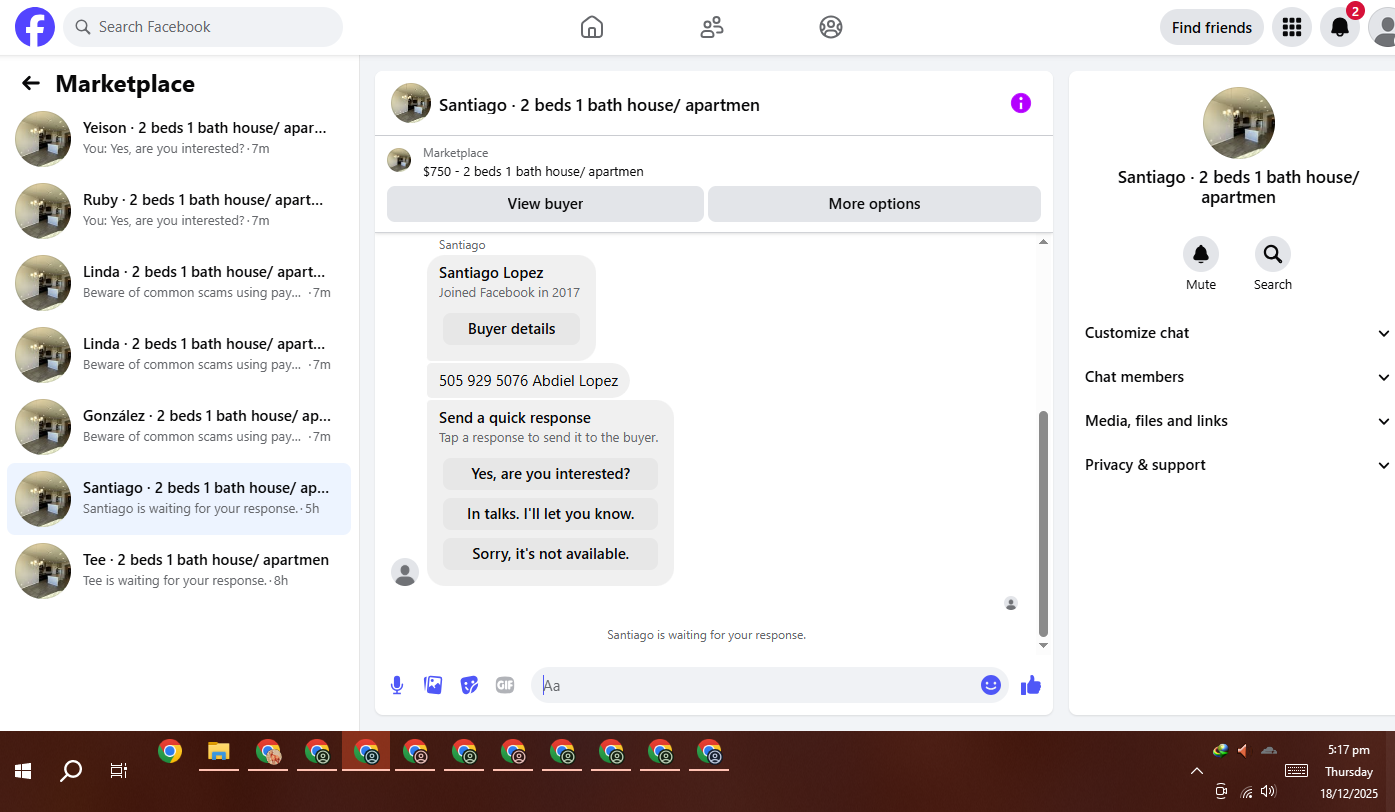Open Windows taskbar search

pyautogui.click(x=71, y=771)
